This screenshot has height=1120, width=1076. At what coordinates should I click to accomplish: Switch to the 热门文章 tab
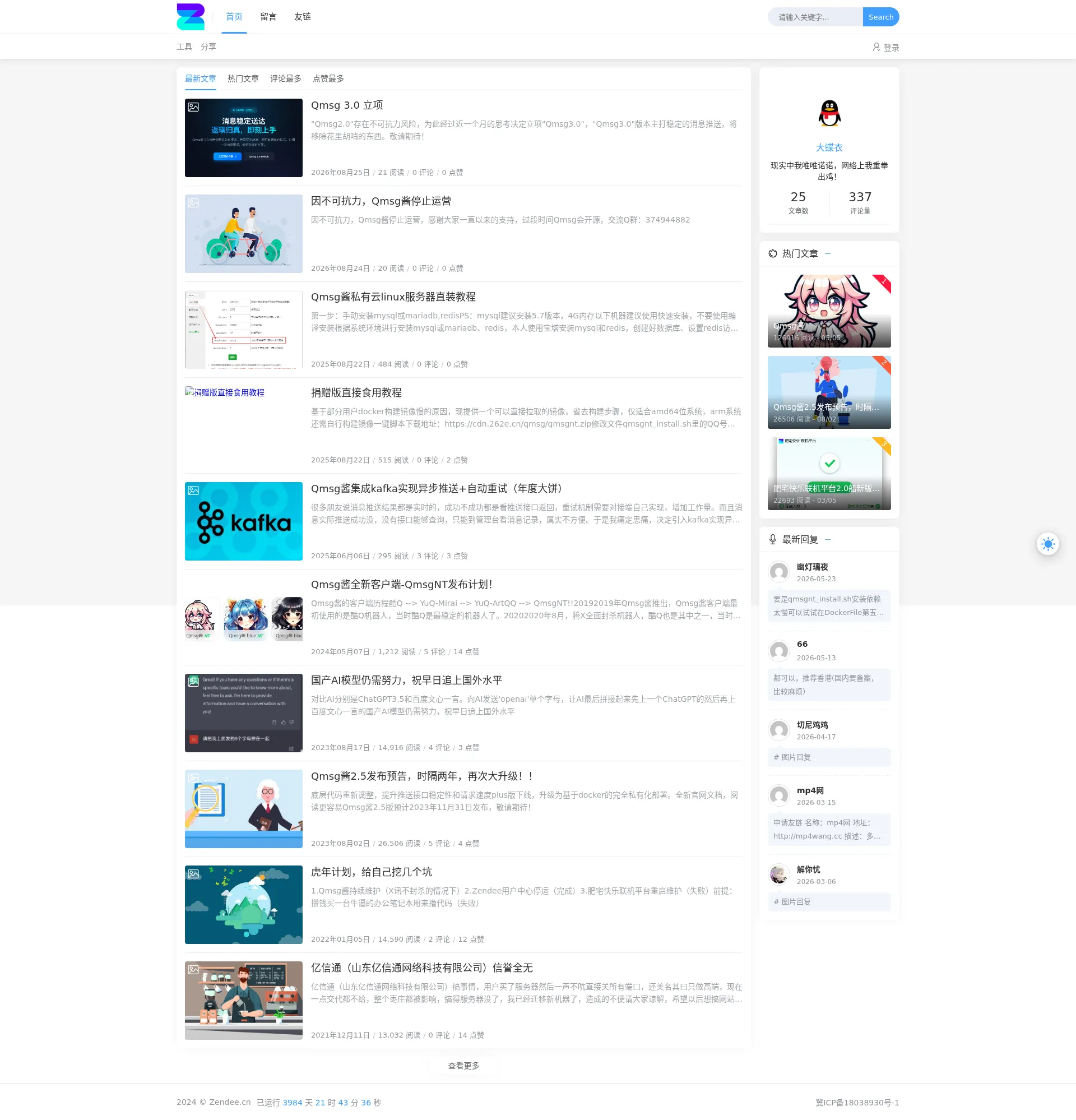[243, 79]
